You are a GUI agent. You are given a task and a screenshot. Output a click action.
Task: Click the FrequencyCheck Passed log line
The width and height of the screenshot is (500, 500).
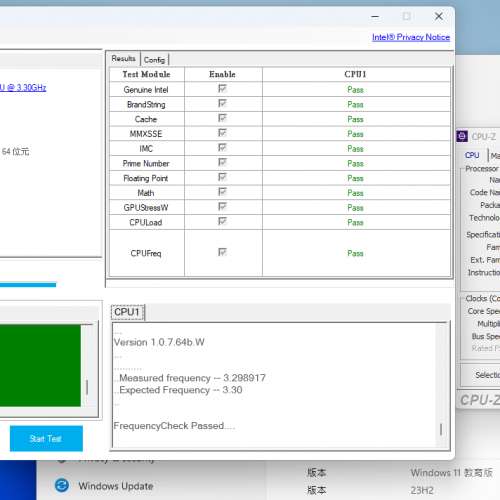click(x=174, y=426)
